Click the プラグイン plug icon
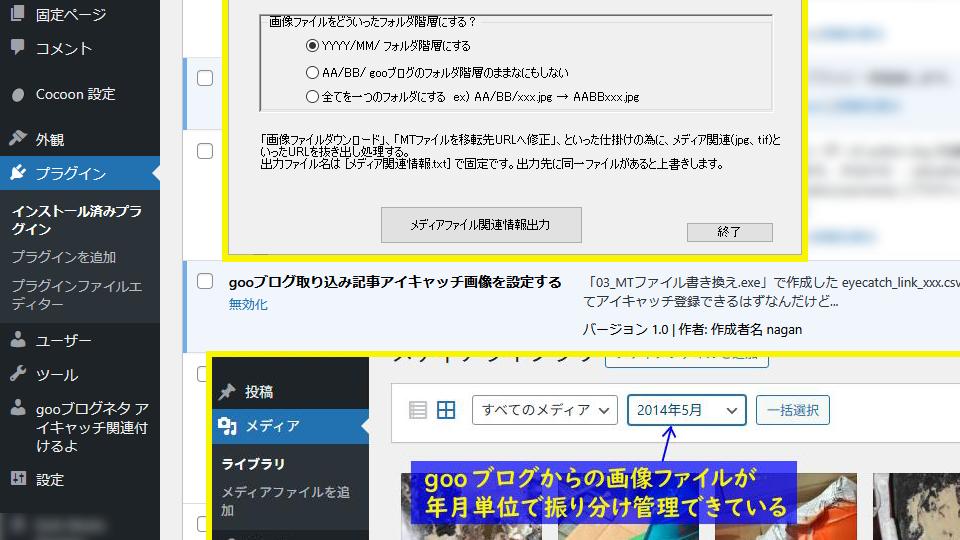Image resolution: width=960 pixels, height=540 pixels. [x=18, y=173]
